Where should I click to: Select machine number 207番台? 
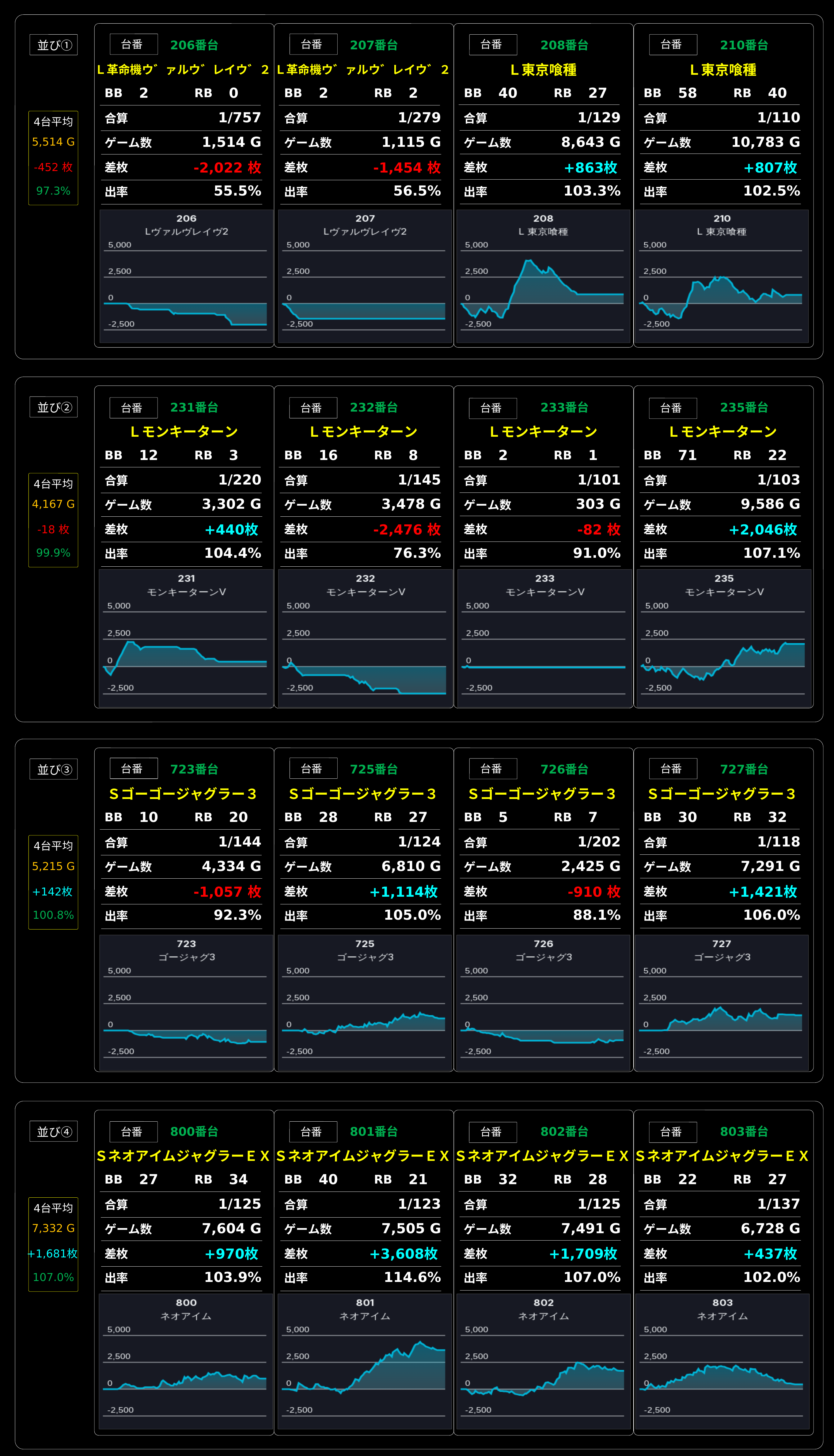(374, 45)
